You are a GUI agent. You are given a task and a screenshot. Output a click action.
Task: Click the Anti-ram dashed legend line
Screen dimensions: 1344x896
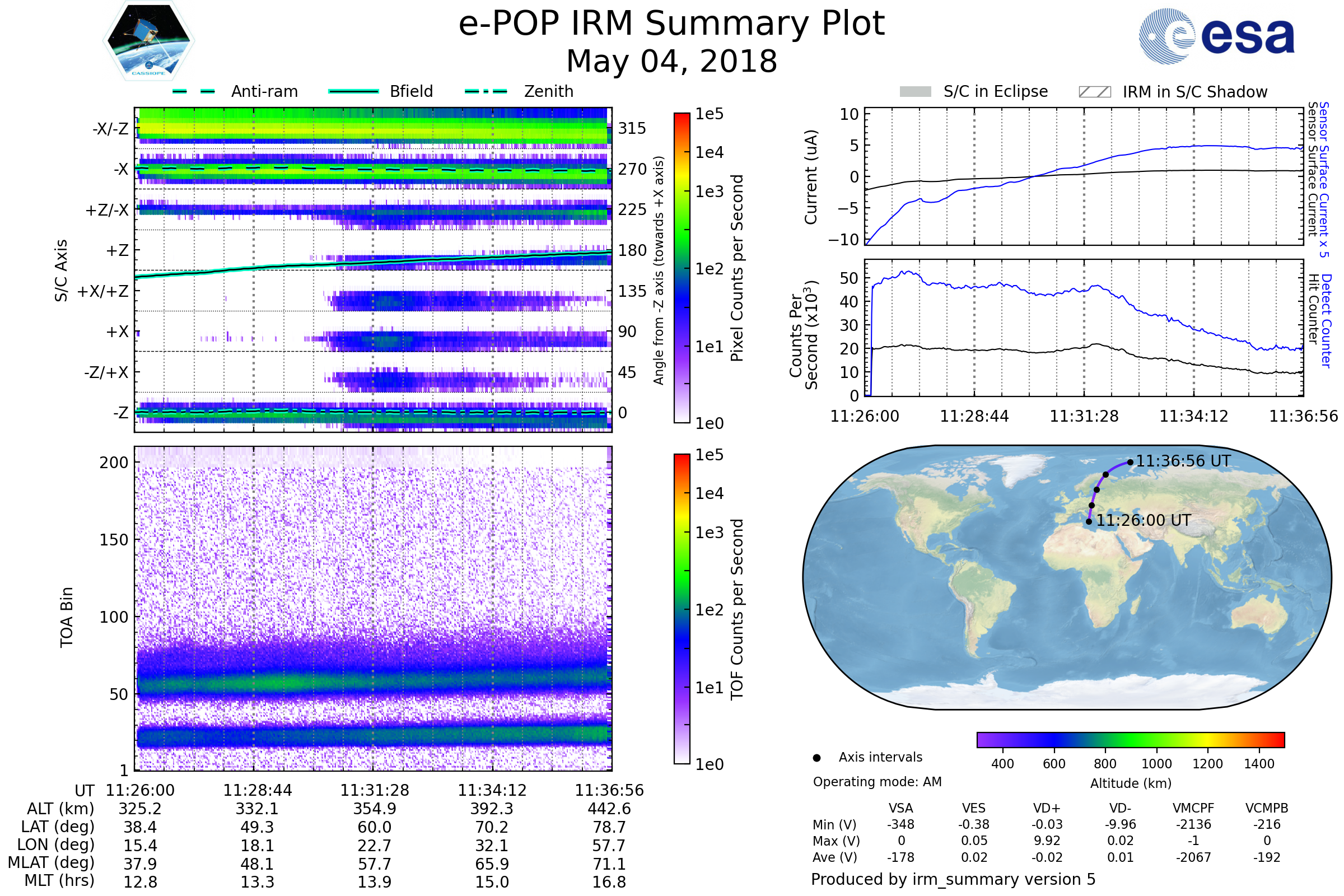point(194,91)
